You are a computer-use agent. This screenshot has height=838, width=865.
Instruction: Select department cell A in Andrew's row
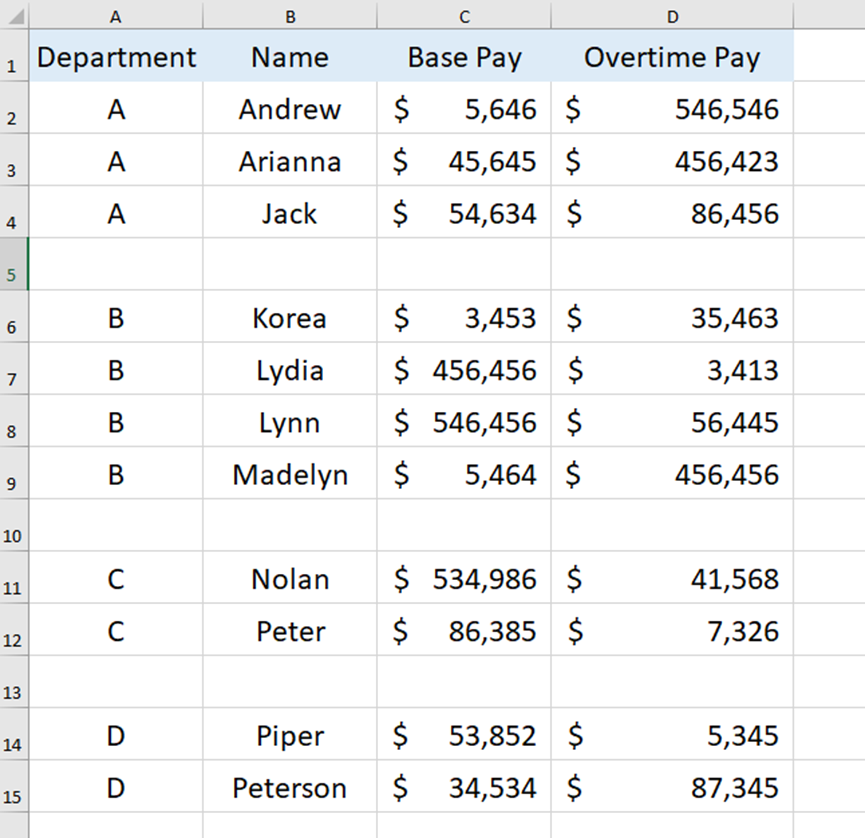(116, 108)
